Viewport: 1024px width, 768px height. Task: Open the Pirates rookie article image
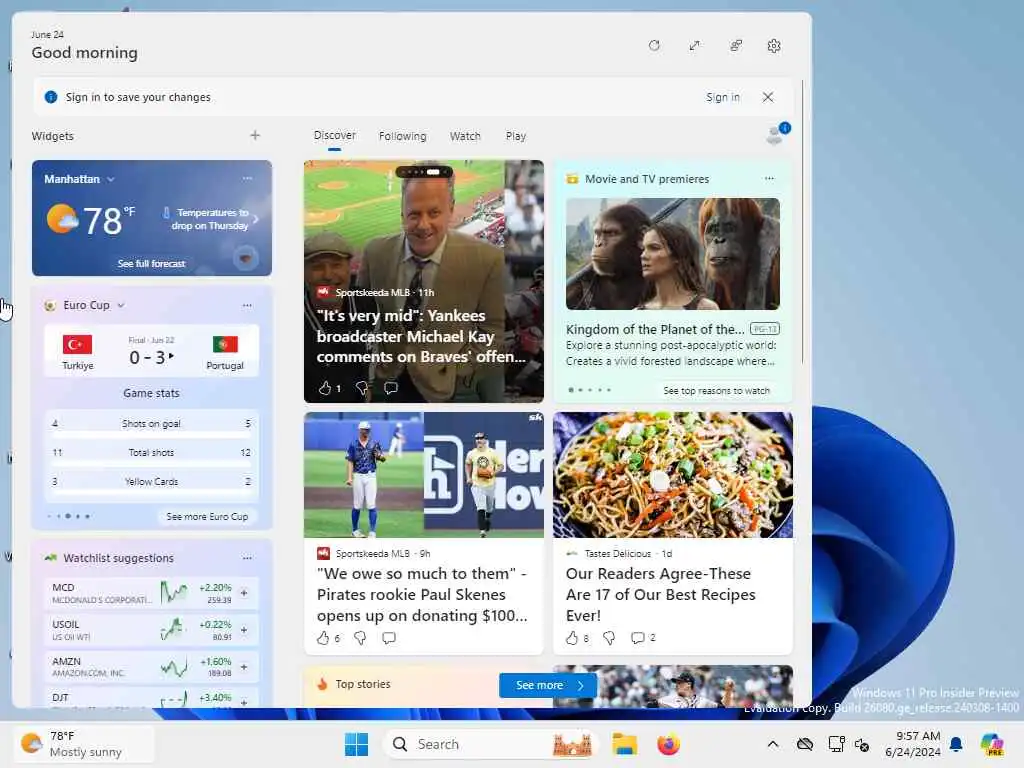click(423, 475)
